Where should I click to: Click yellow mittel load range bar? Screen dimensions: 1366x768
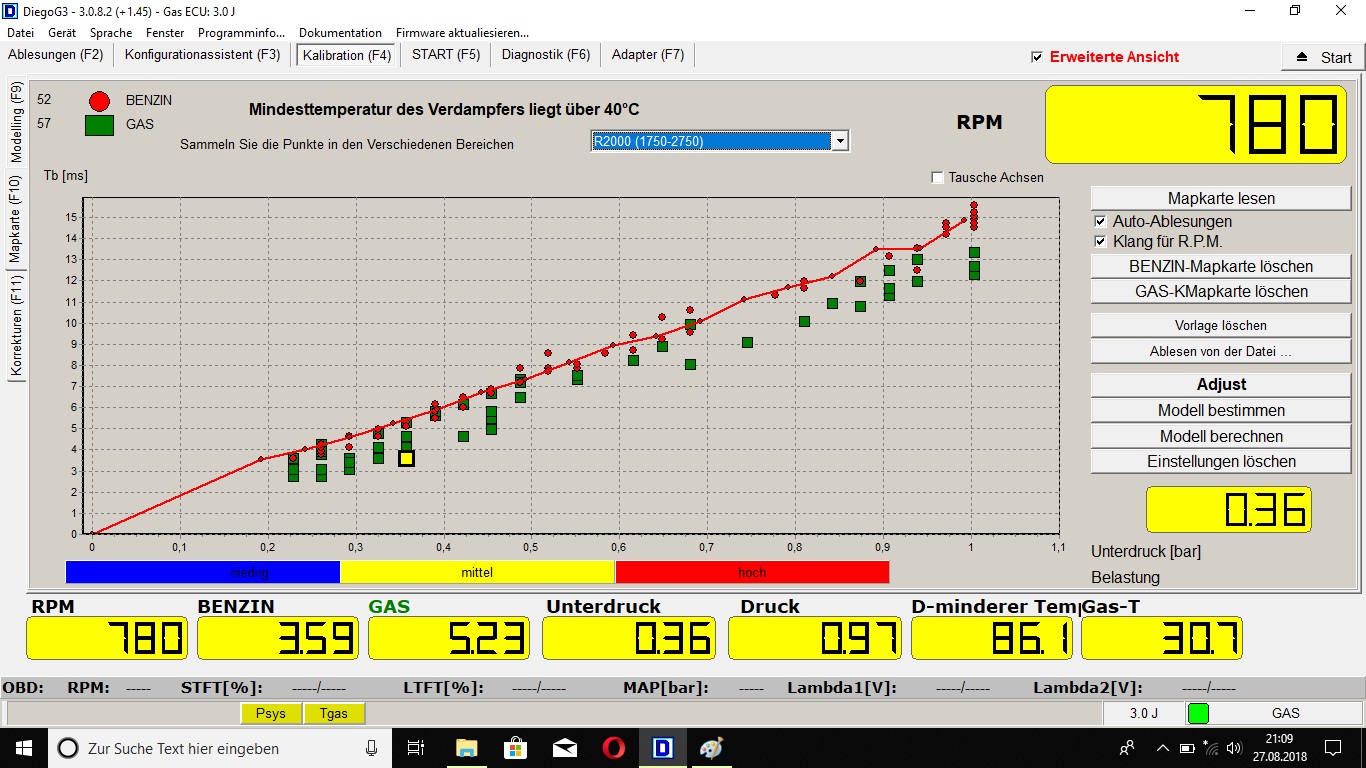(x=477, y=572)
